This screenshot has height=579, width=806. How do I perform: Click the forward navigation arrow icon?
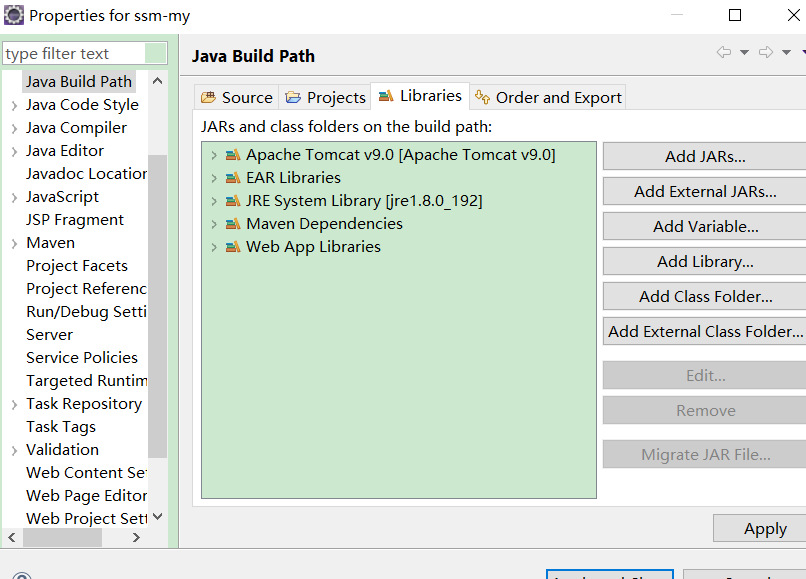pyautogui.click(x=766, y=53)
